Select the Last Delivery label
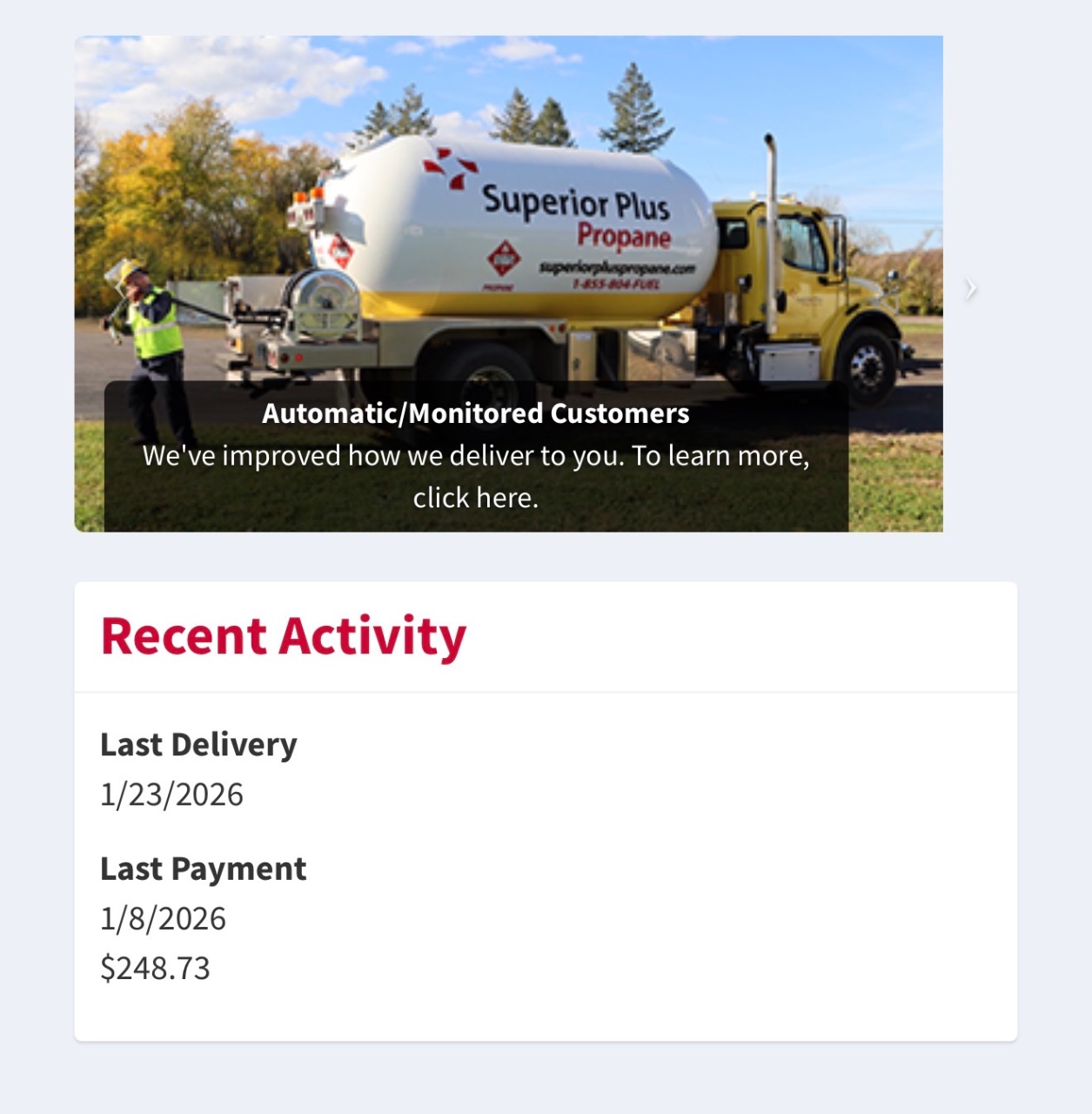The width and height of the screenshot is (1092, 1114). click(198, 745)
